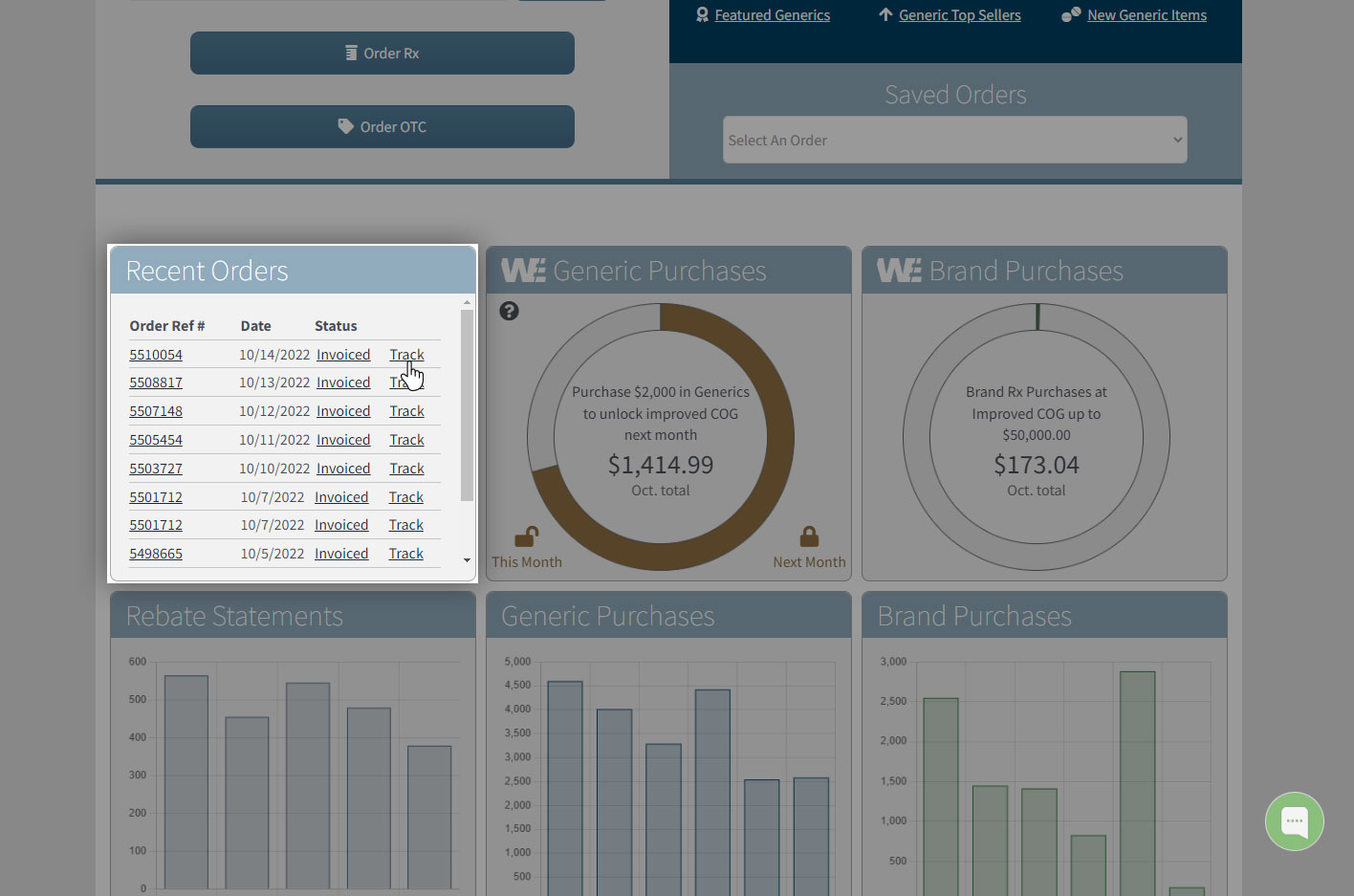Open the New Generic Items link
1354x896 pixels.
(1147, 15)
